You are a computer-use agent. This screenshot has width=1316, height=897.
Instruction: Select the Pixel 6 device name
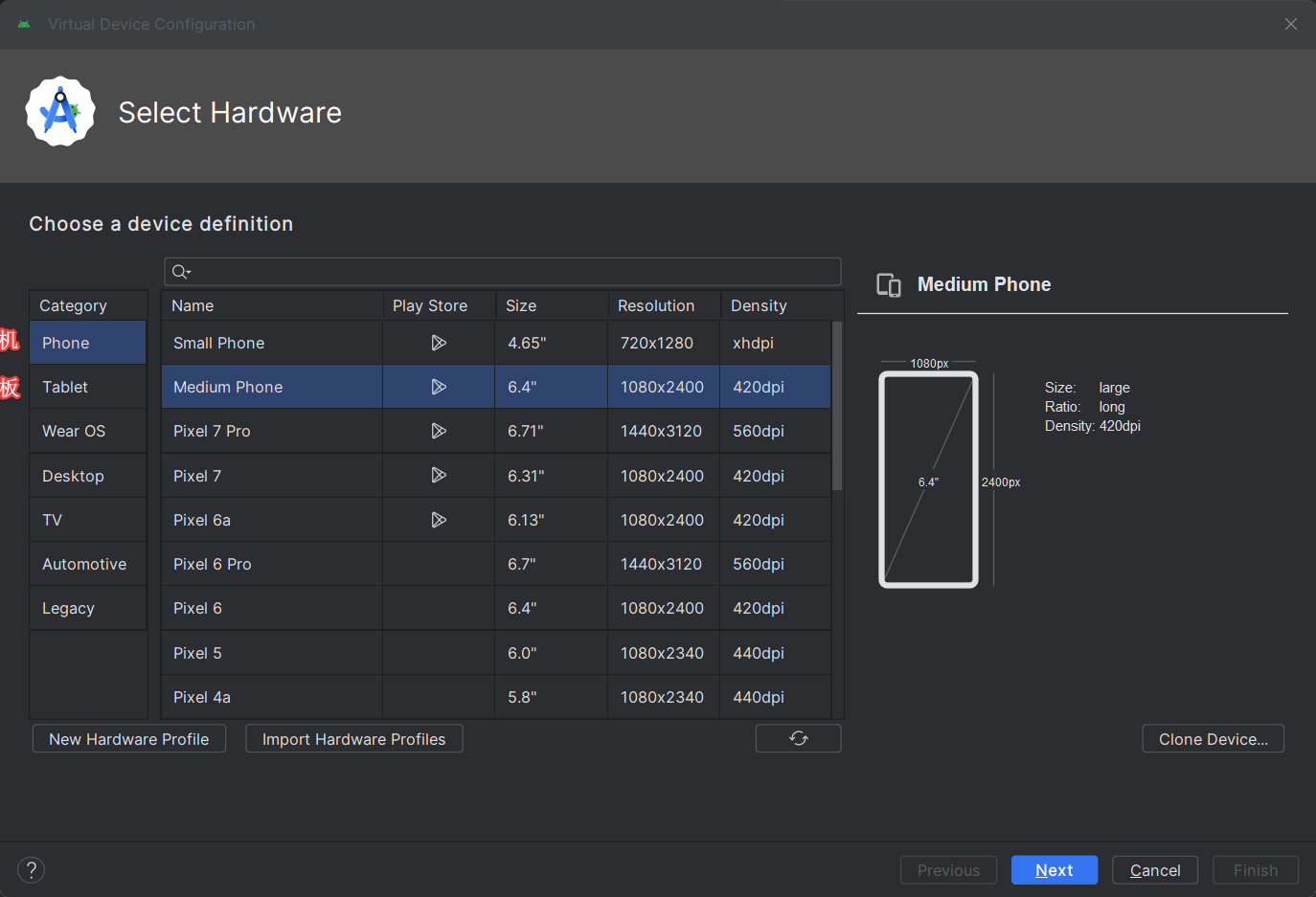coord(197,608)
